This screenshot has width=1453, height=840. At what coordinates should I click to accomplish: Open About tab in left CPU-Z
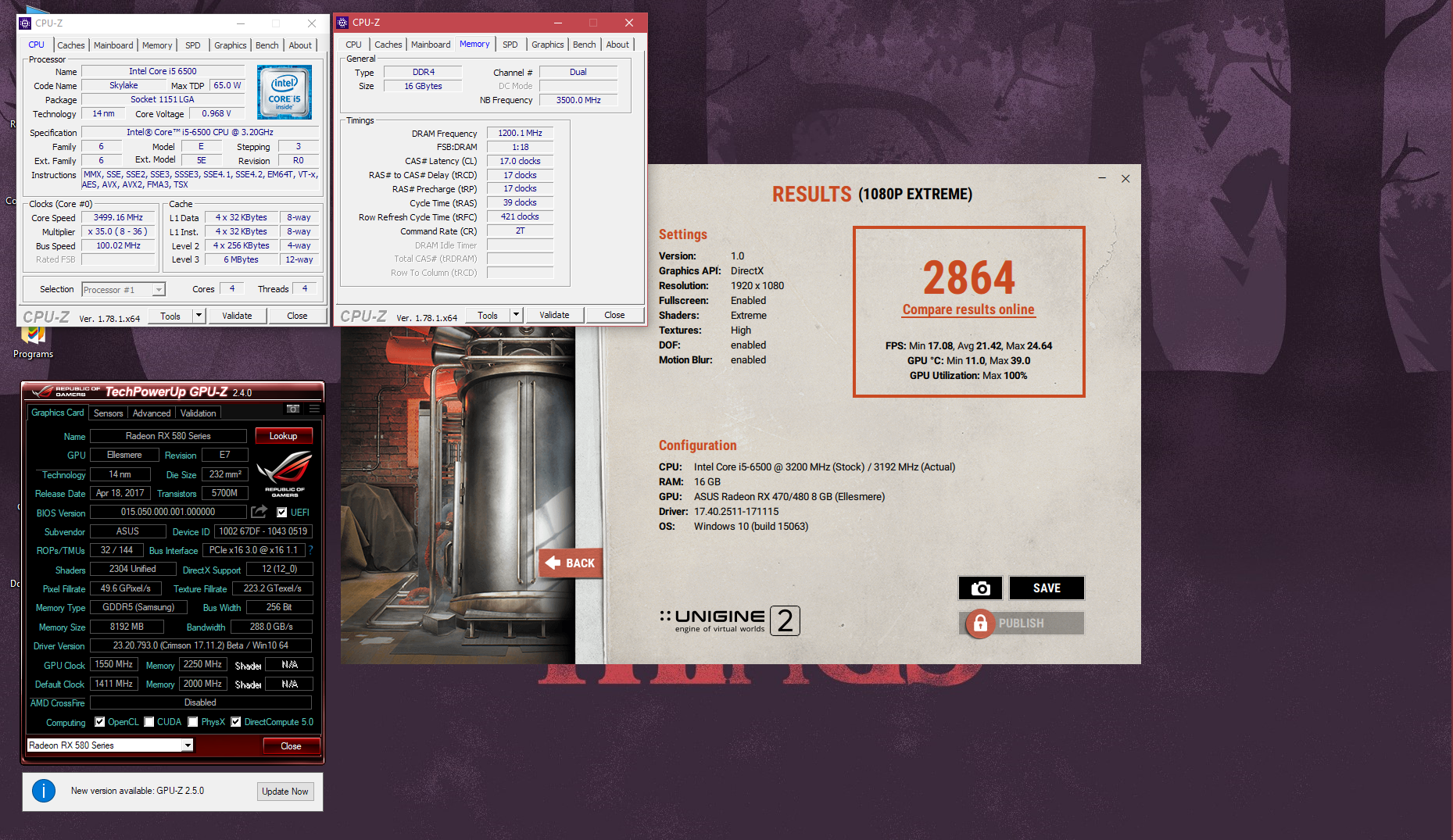pyautogui.click(x=300, y=45)
